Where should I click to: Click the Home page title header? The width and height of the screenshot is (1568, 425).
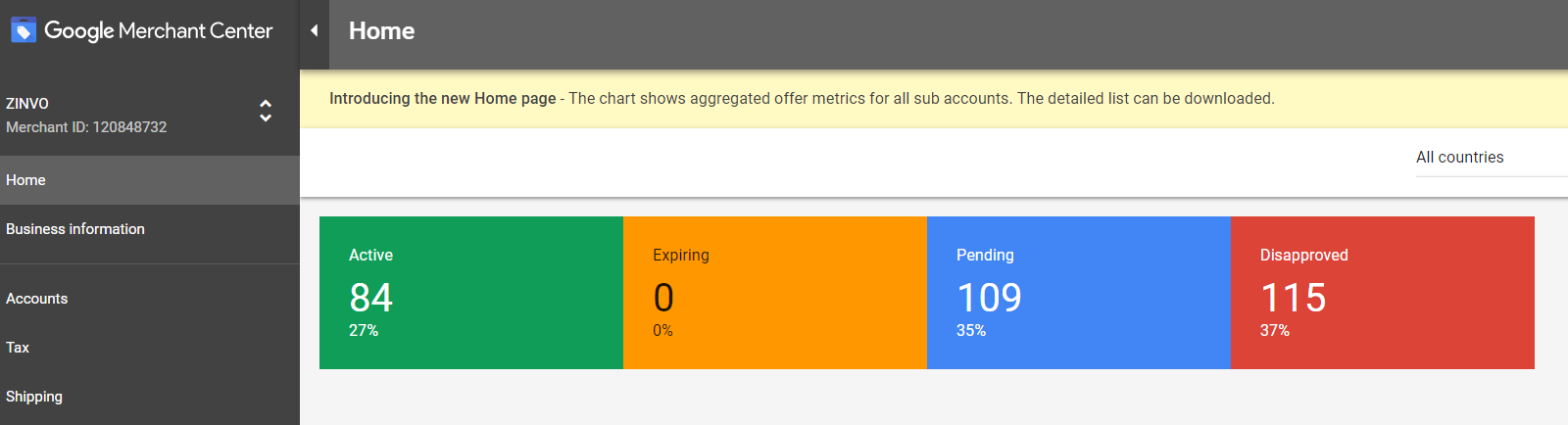[x=381, y=31]
